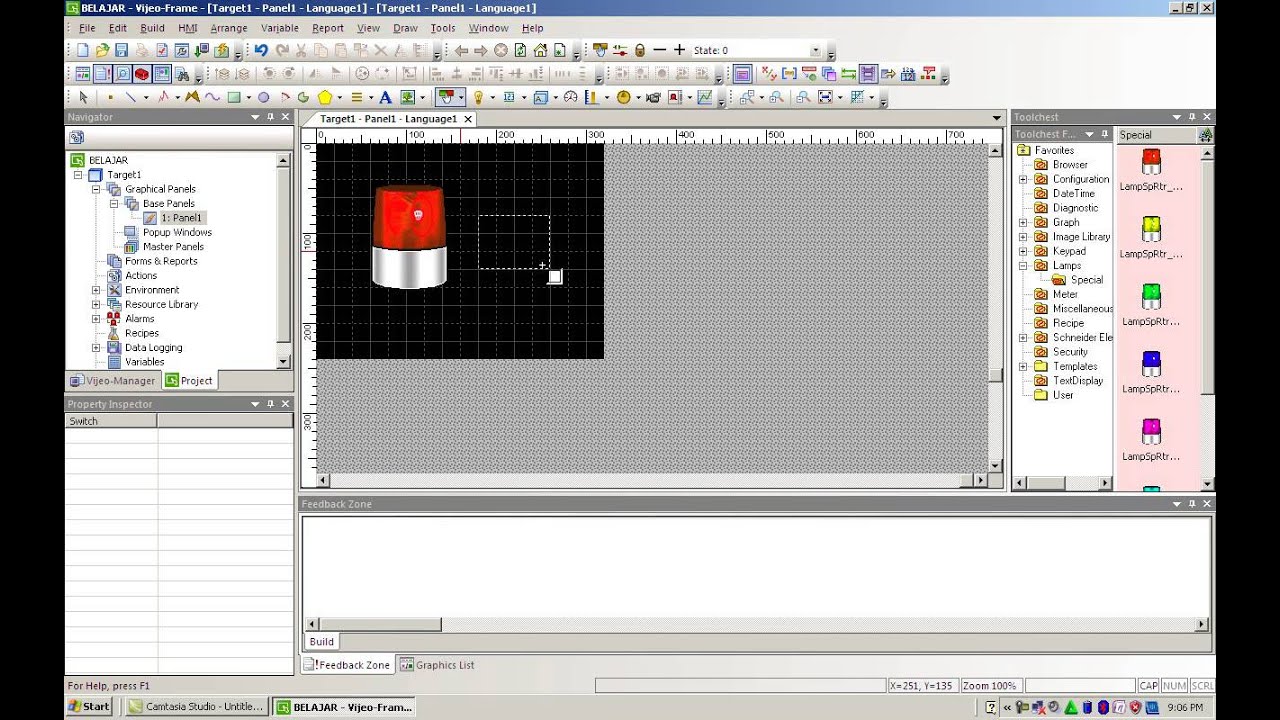Select the curved line drawing tool
This screenshot has width=1280, height=720.
coord(212,97)
